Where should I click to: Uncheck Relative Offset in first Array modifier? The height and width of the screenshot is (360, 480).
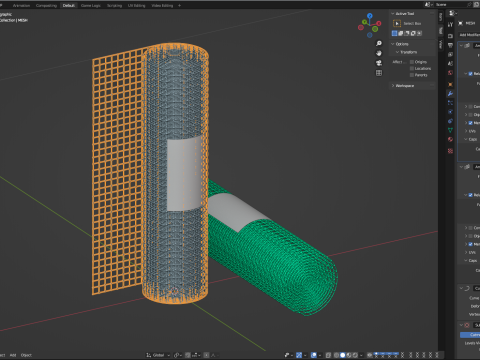471,74
